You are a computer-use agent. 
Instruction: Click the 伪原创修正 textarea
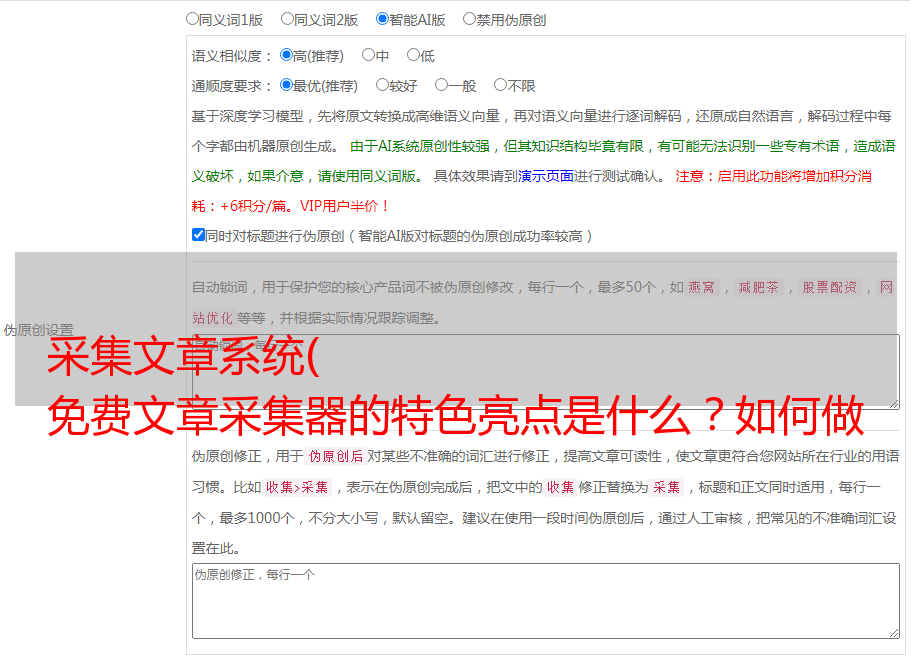pos(546,601)
